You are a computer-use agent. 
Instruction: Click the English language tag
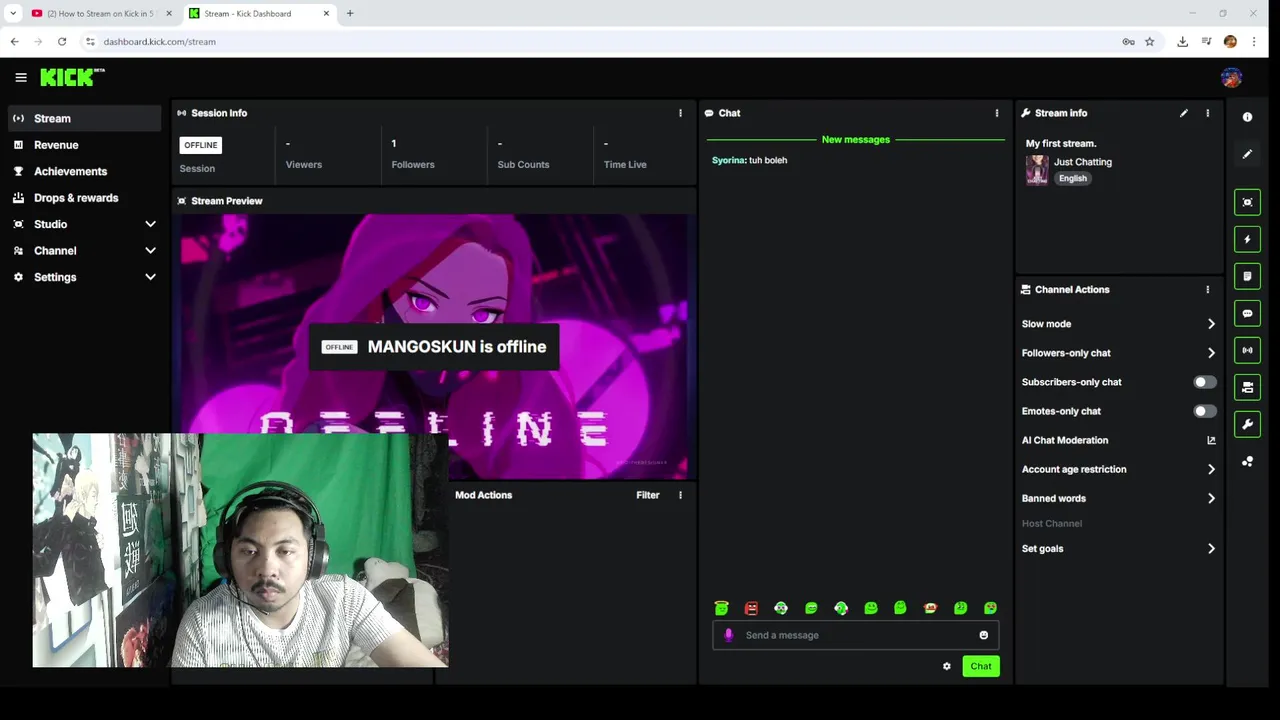click(x=1073, y=179)
